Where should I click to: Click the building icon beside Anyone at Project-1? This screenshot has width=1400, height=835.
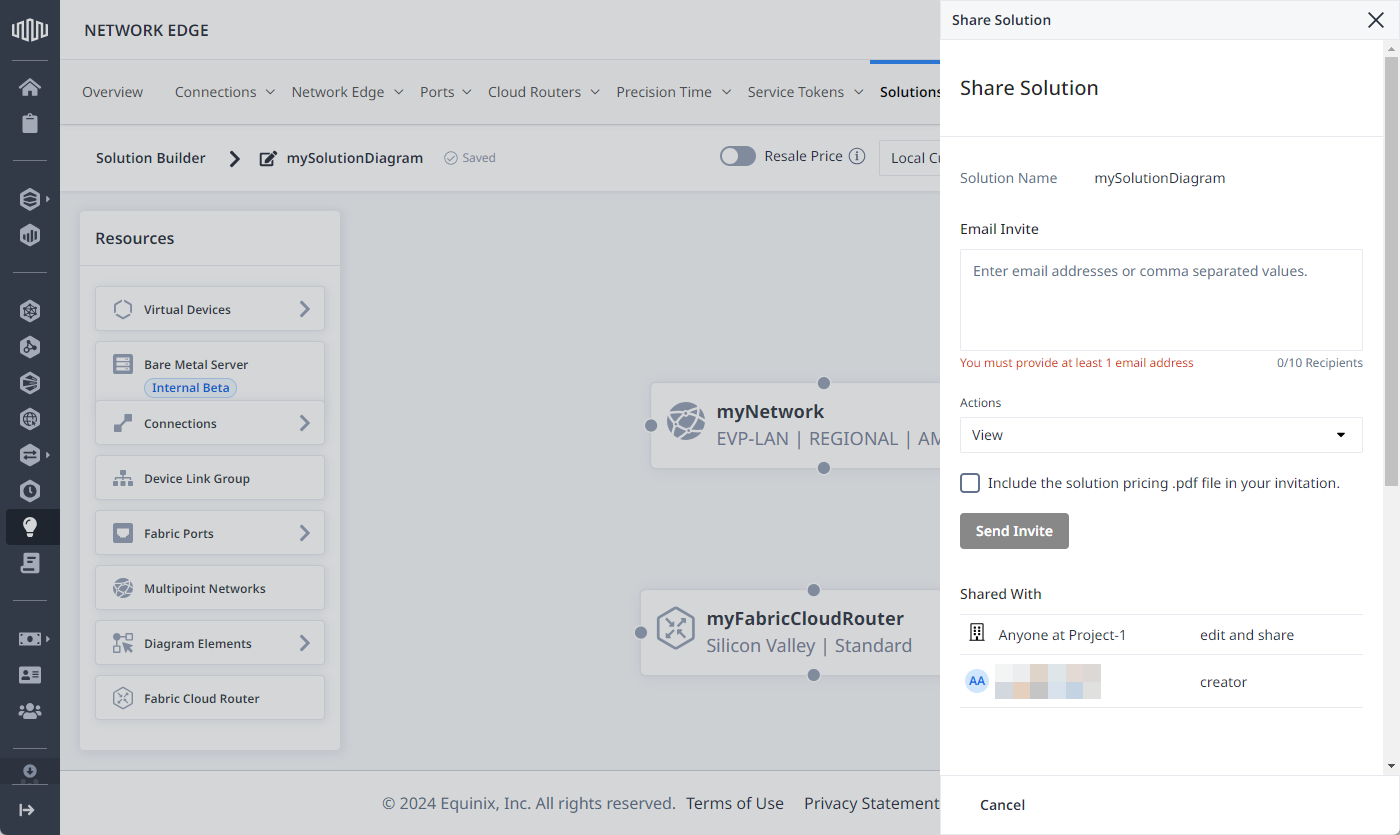977,633
